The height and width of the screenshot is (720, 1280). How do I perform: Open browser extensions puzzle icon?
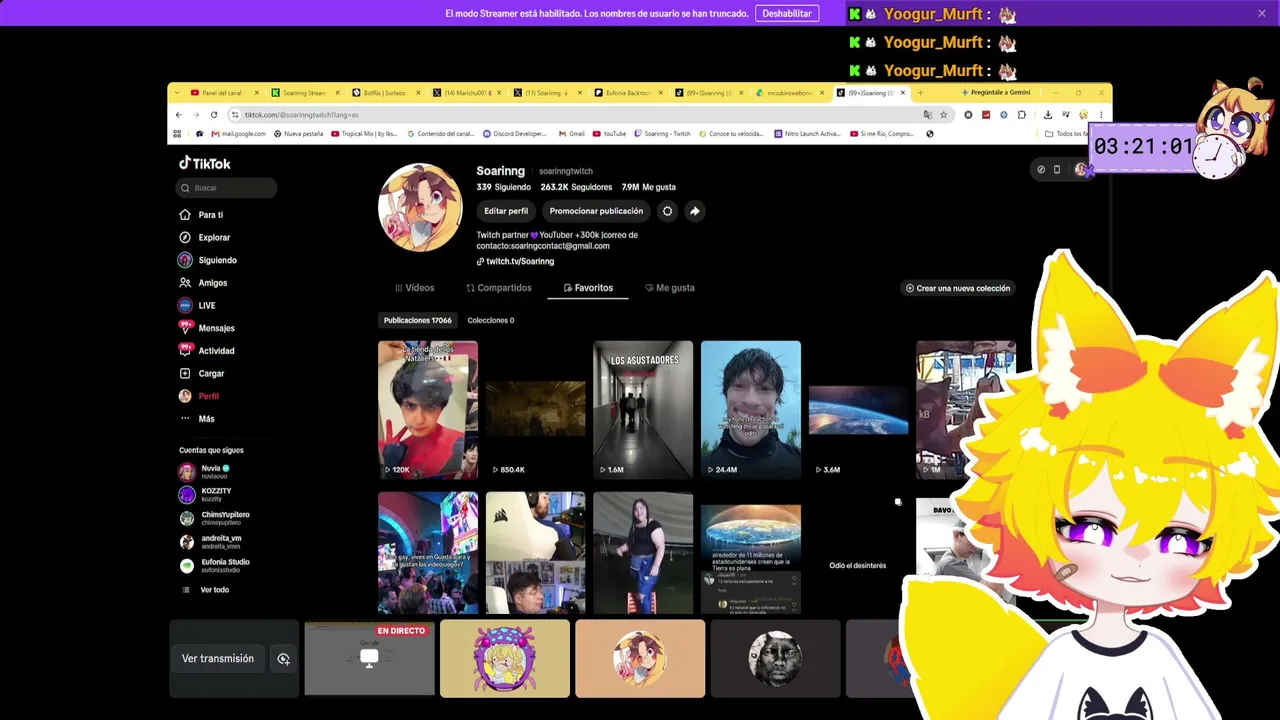click(1021, 115)
